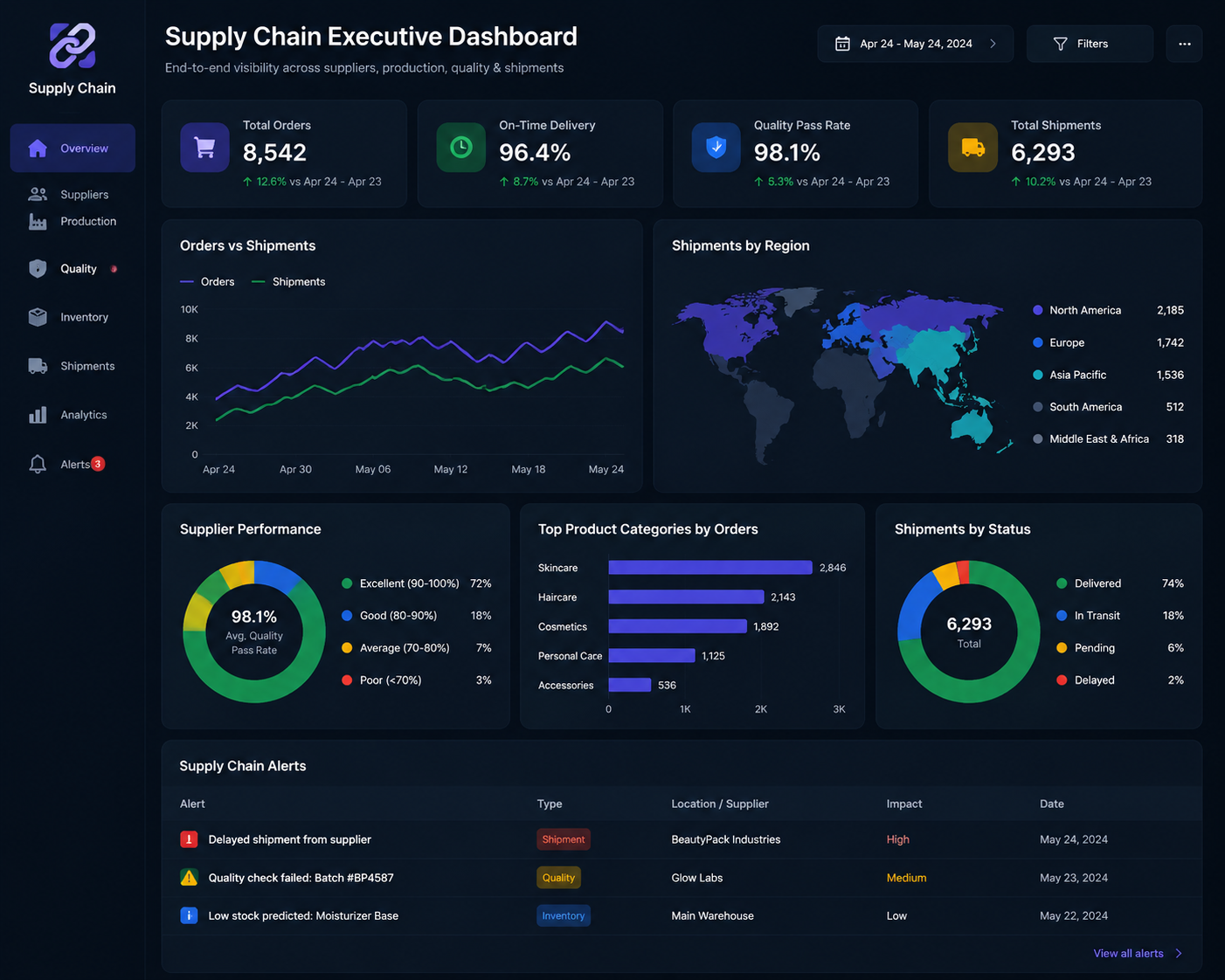Open the Apr 24 - May 24 date picker
1225x980 pixels.
[x=916, y=44]
